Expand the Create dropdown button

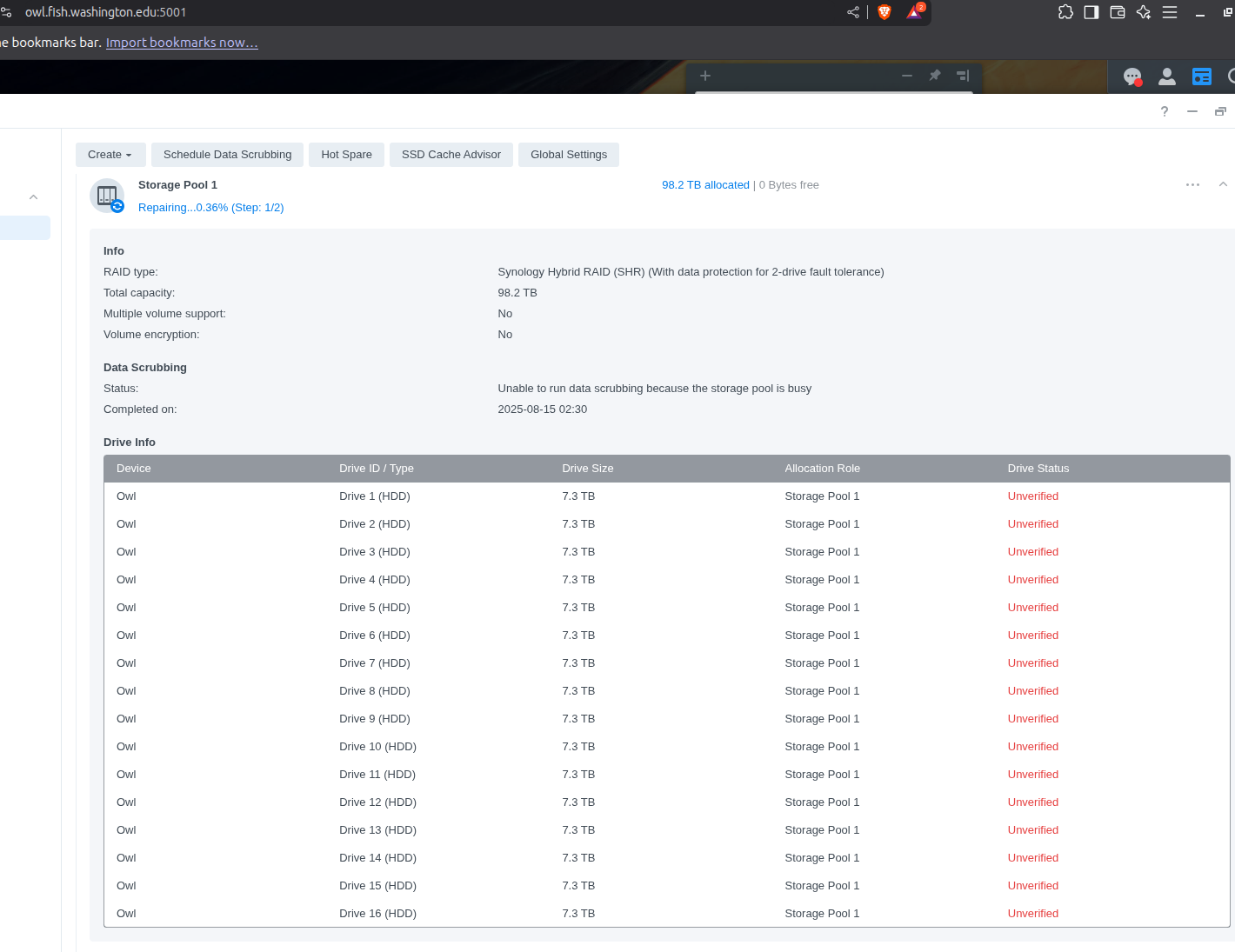[110, 155]
